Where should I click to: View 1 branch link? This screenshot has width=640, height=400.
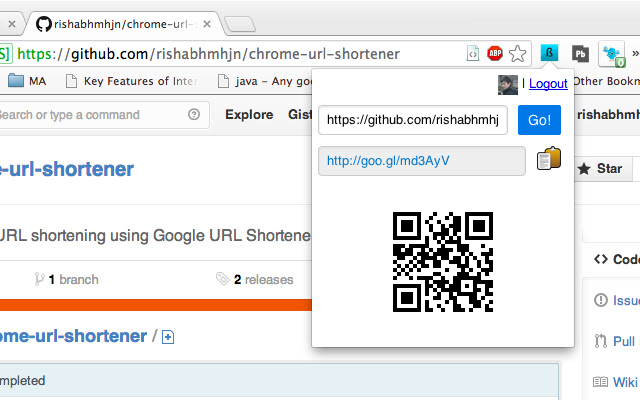tap(73, 280)
